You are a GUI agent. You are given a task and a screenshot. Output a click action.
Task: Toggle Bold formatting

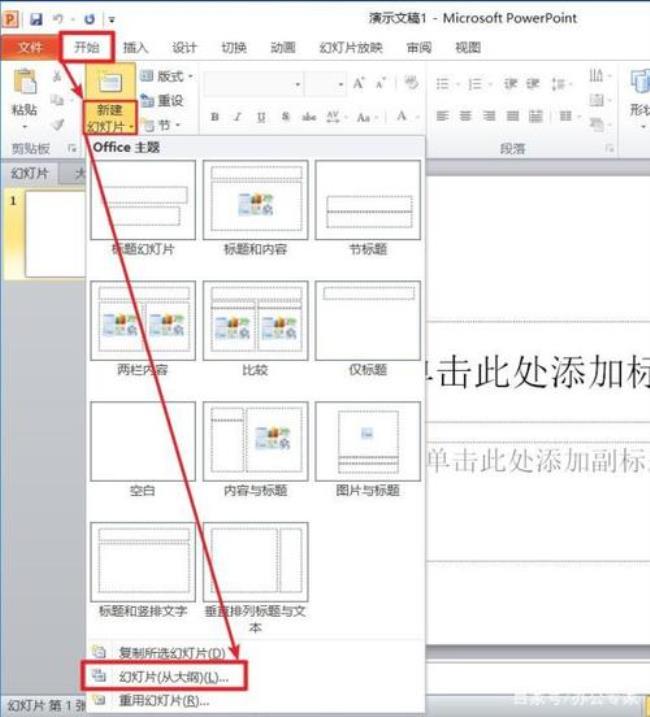tap(215, 117)
